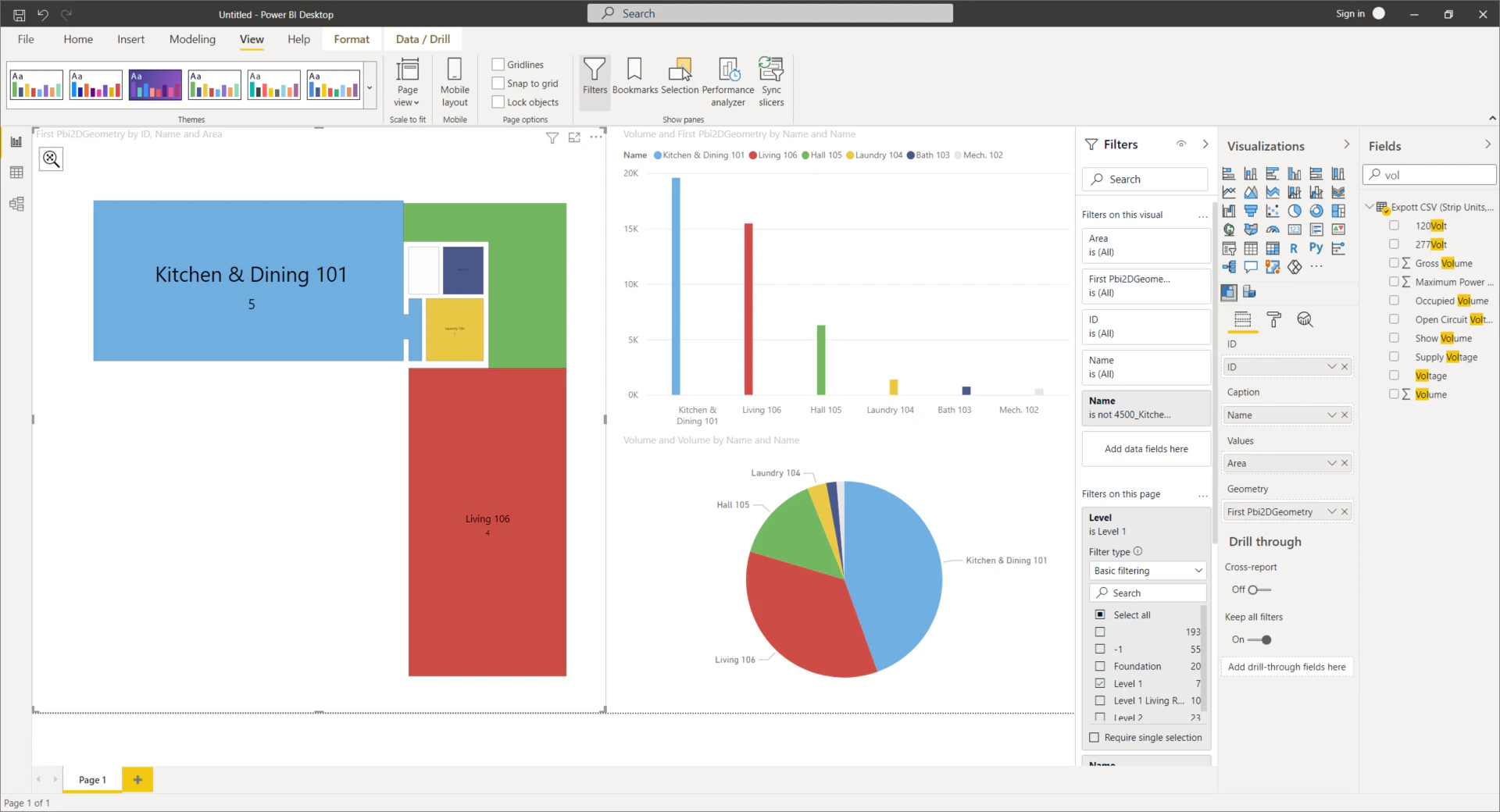Switch to the Format ribbon tab
Screen dimensions: 1500x812
(x=352, y=39)
